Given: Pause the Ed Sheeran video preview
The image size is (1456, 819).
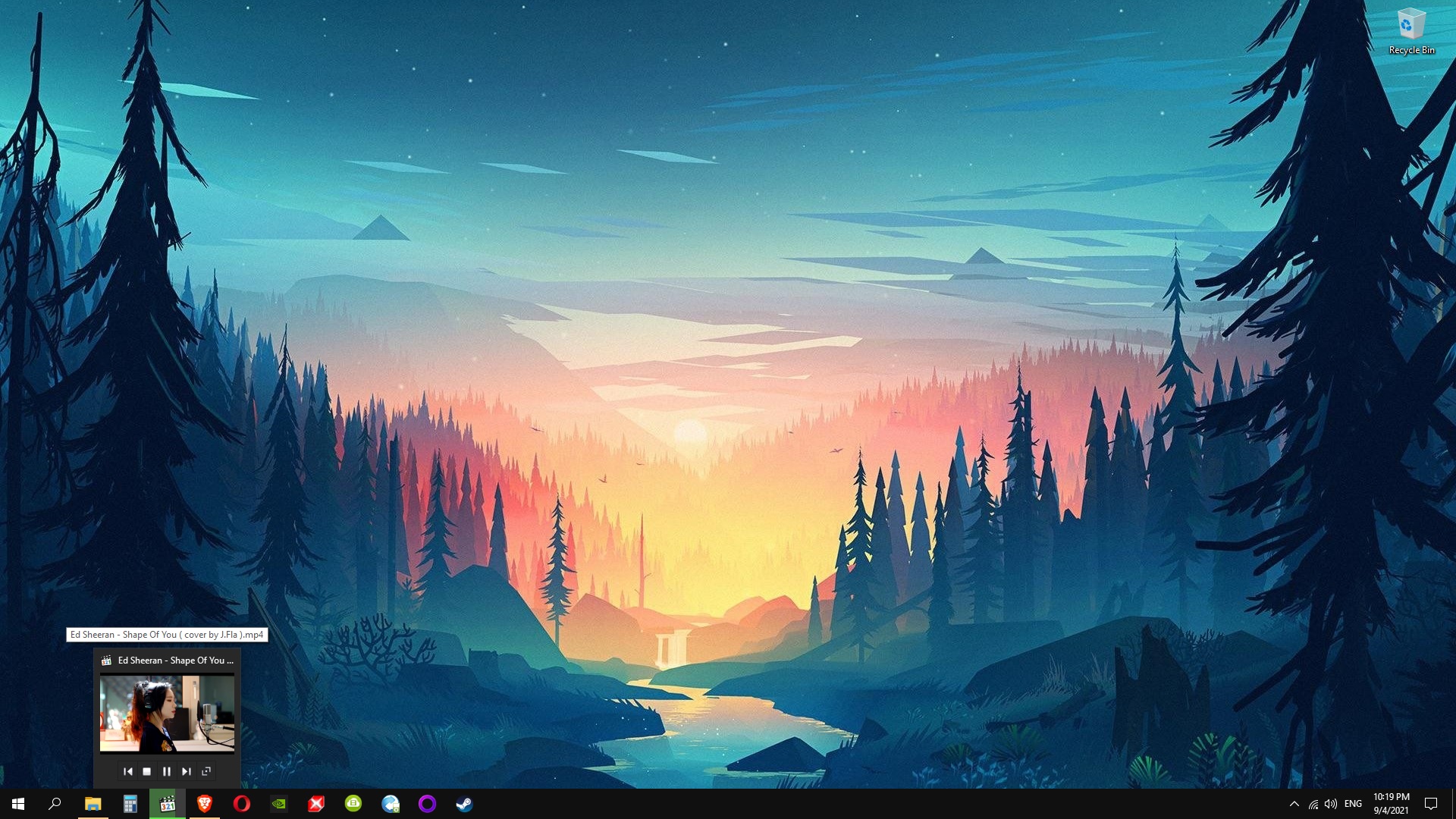Looking at the screenshot, I should tap(167, 771).
